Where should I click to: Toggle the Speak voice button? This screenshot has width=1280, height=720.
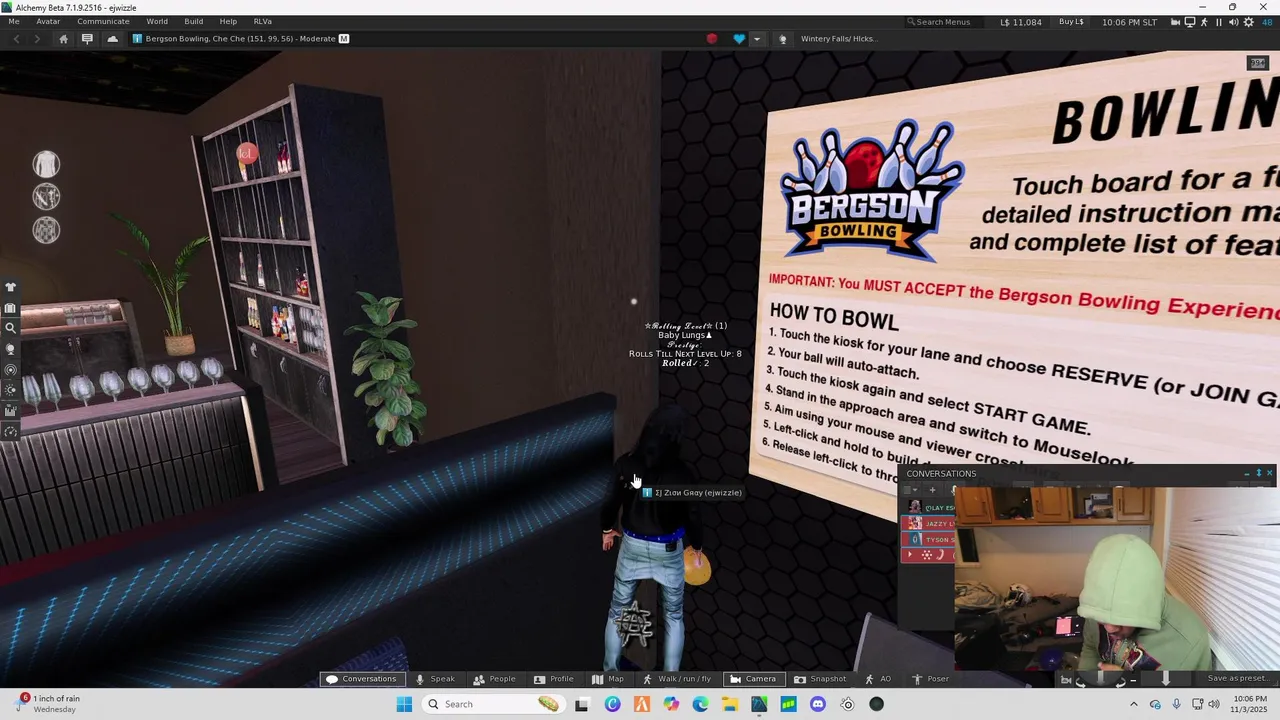pos(435,679)
